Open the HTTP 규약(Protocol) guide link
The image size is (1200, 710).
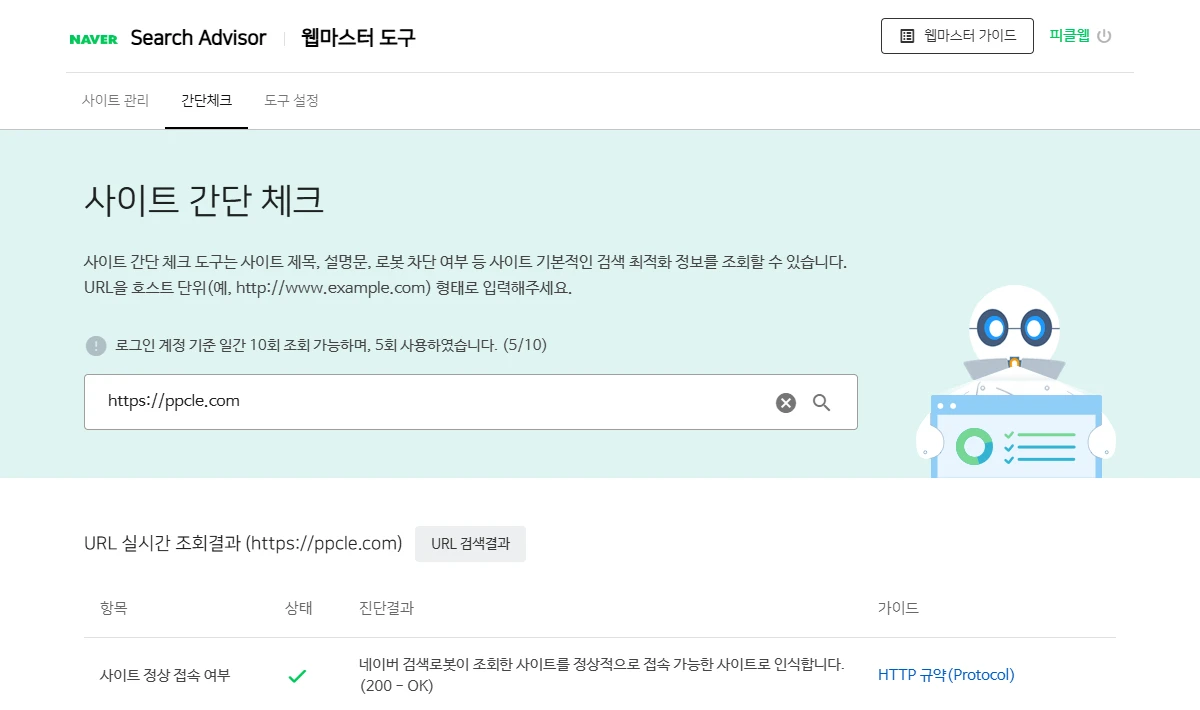947,675
